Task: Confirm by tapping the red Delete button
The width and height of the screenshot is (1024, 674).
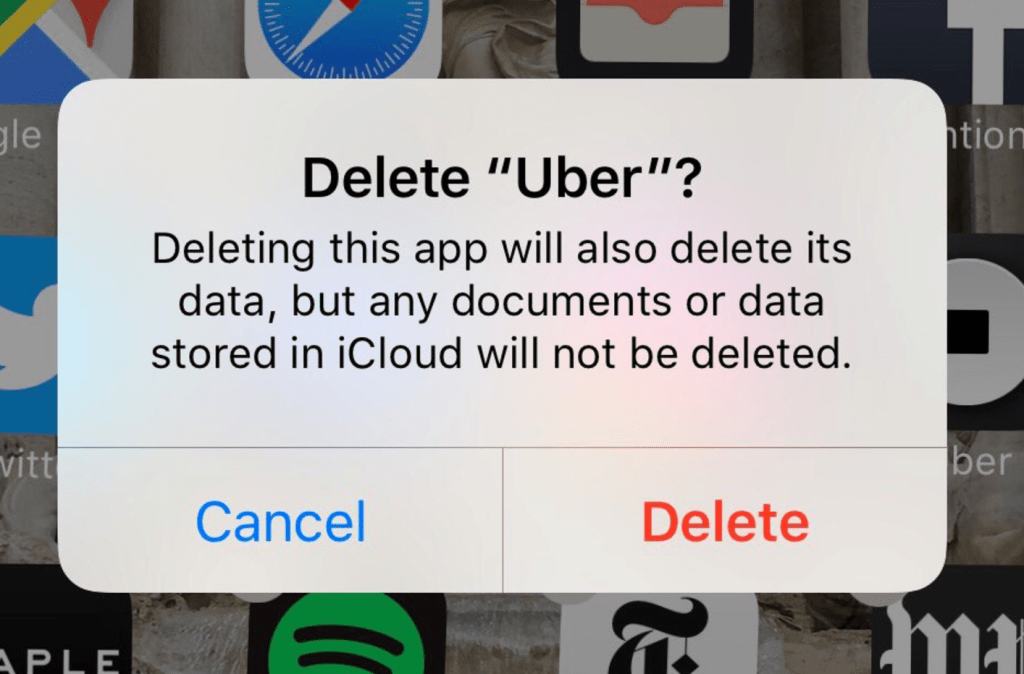Action: tap(725, 521)
